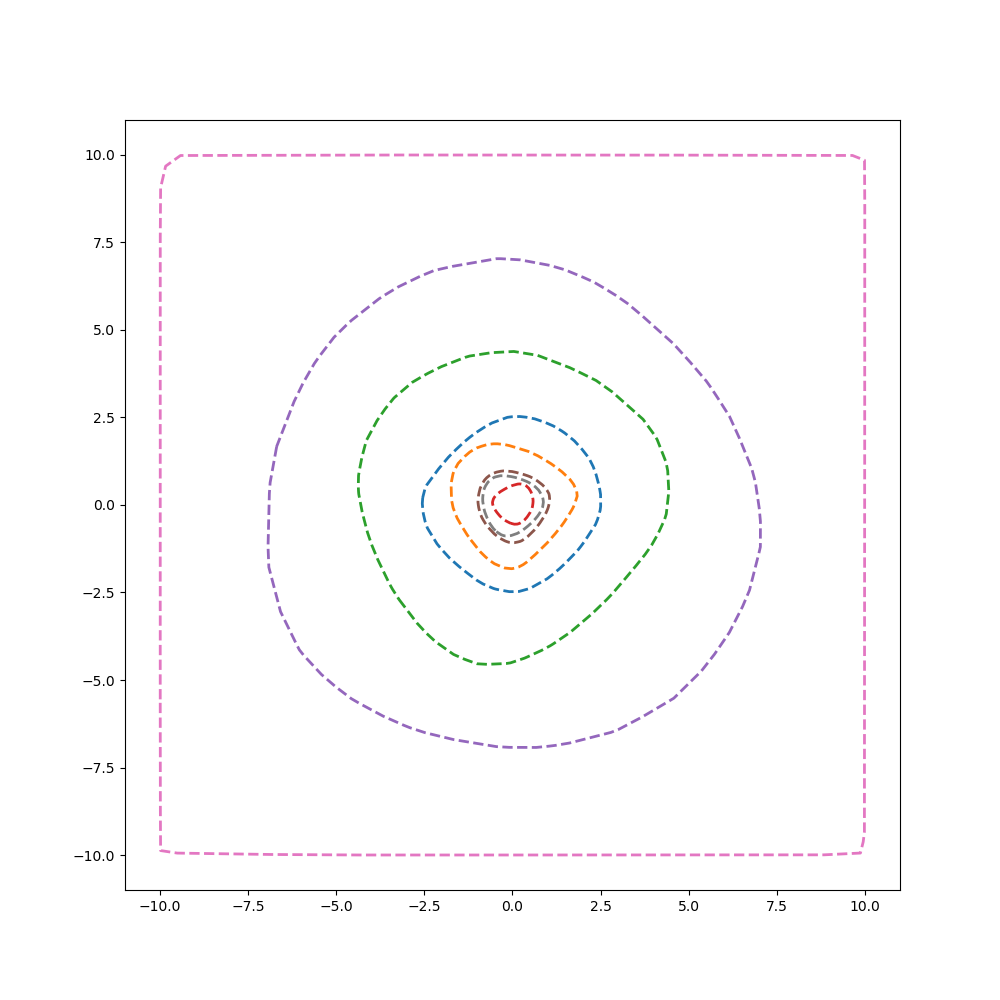Click the y-axis tick label 0.0
This screenshot has height=1000, width=1000.
coord(105,505)
